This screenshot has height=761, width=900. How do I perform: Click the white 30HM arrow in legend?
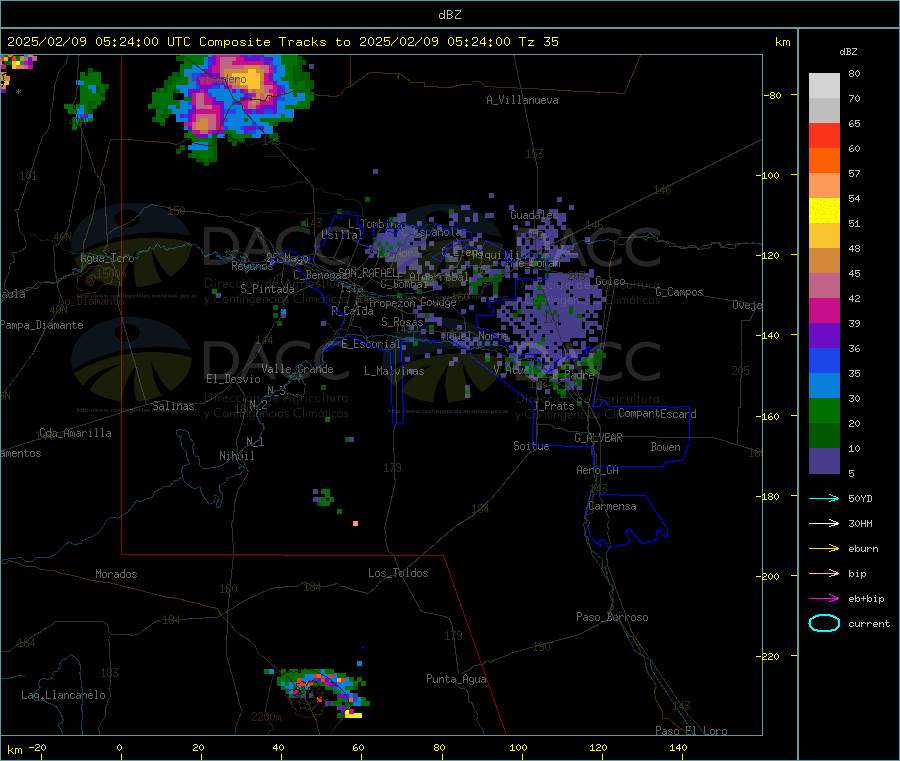824,523
